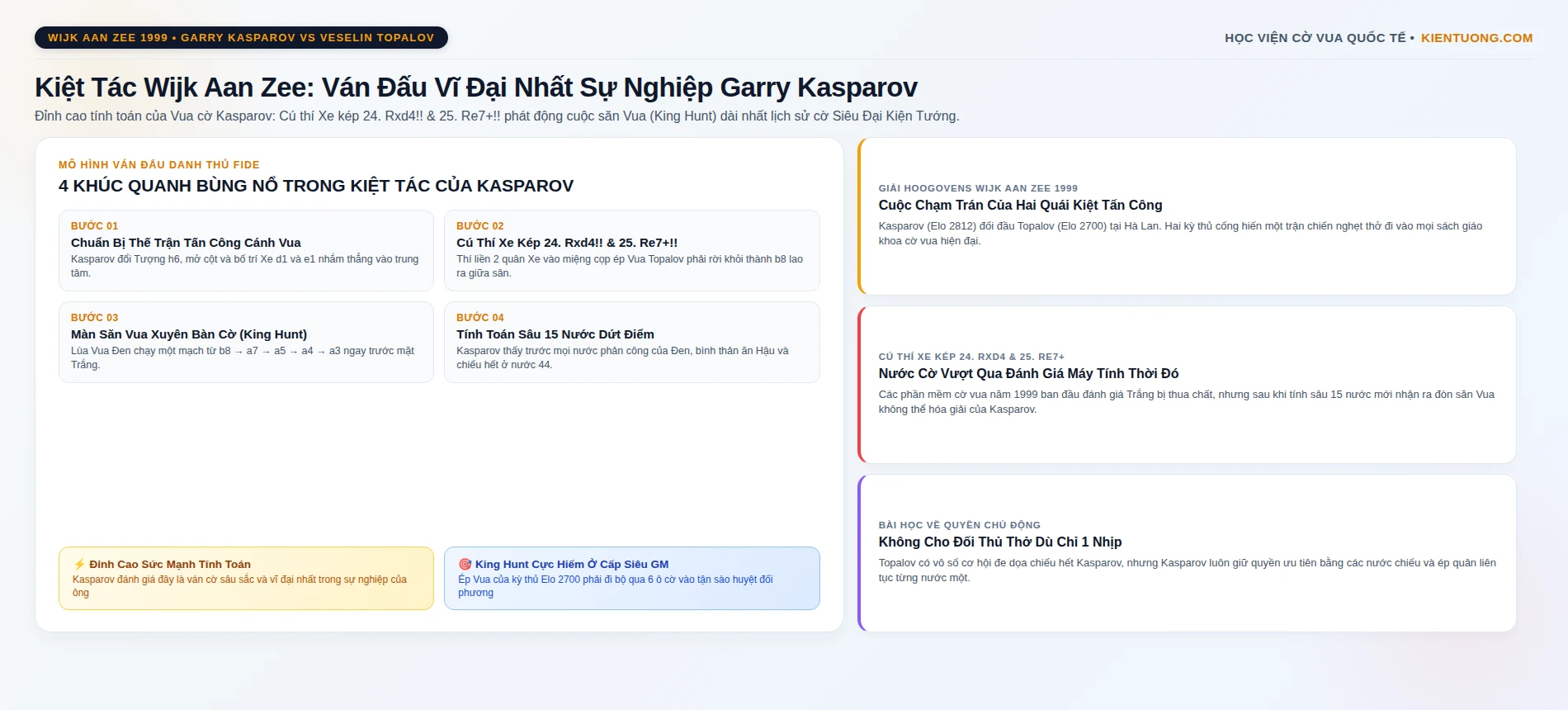
Task: Click paragraph starting 'Topalov có vô số cơ hội'
Action: click(x=1188, y=570)
